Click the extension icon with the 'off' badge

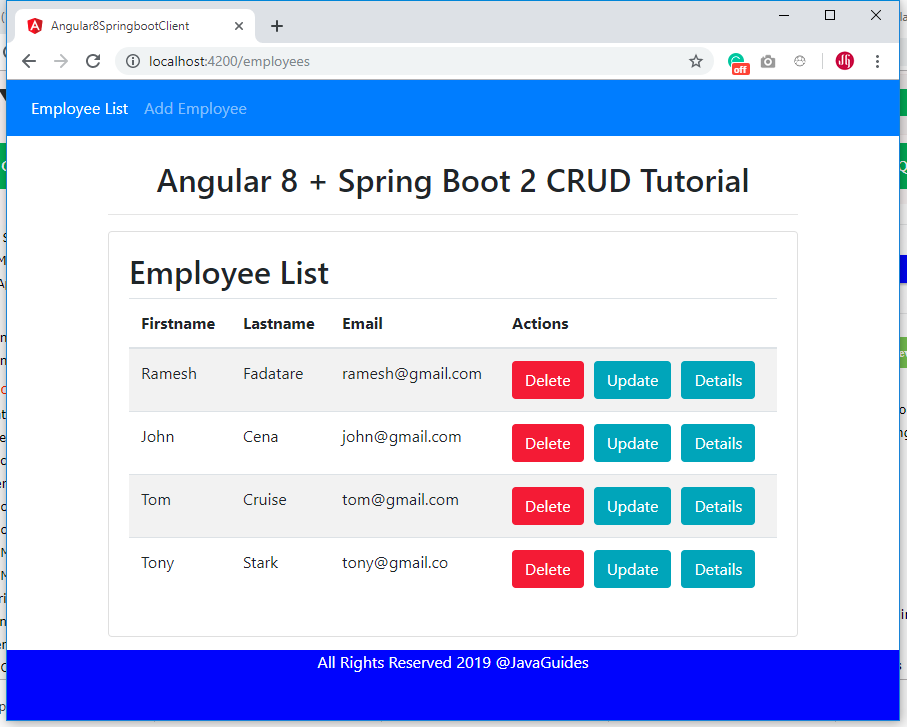pyautogui.click(x=738, y=61)
